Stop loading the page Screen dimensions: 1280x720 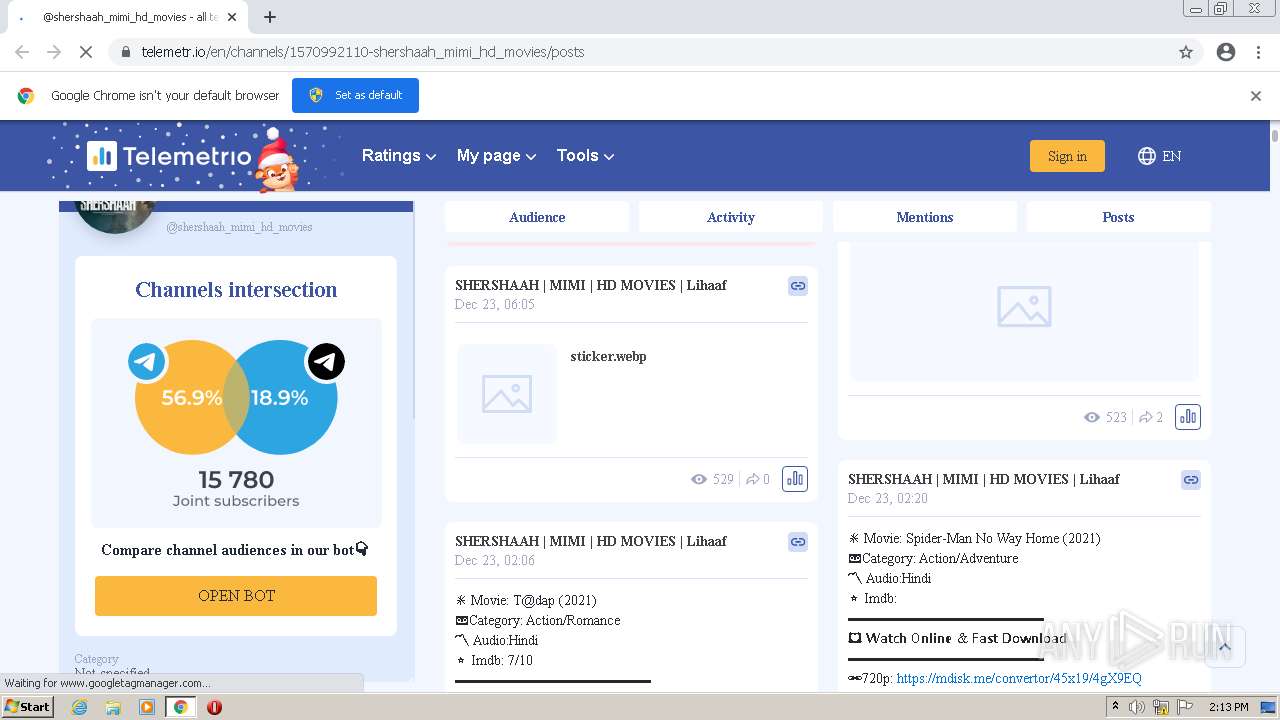pyautogui.click(x=86, y=52)
